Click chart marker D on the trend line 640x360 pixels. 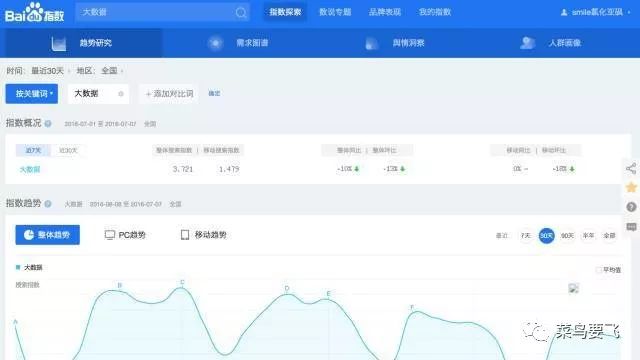click(x=287, y=288)
